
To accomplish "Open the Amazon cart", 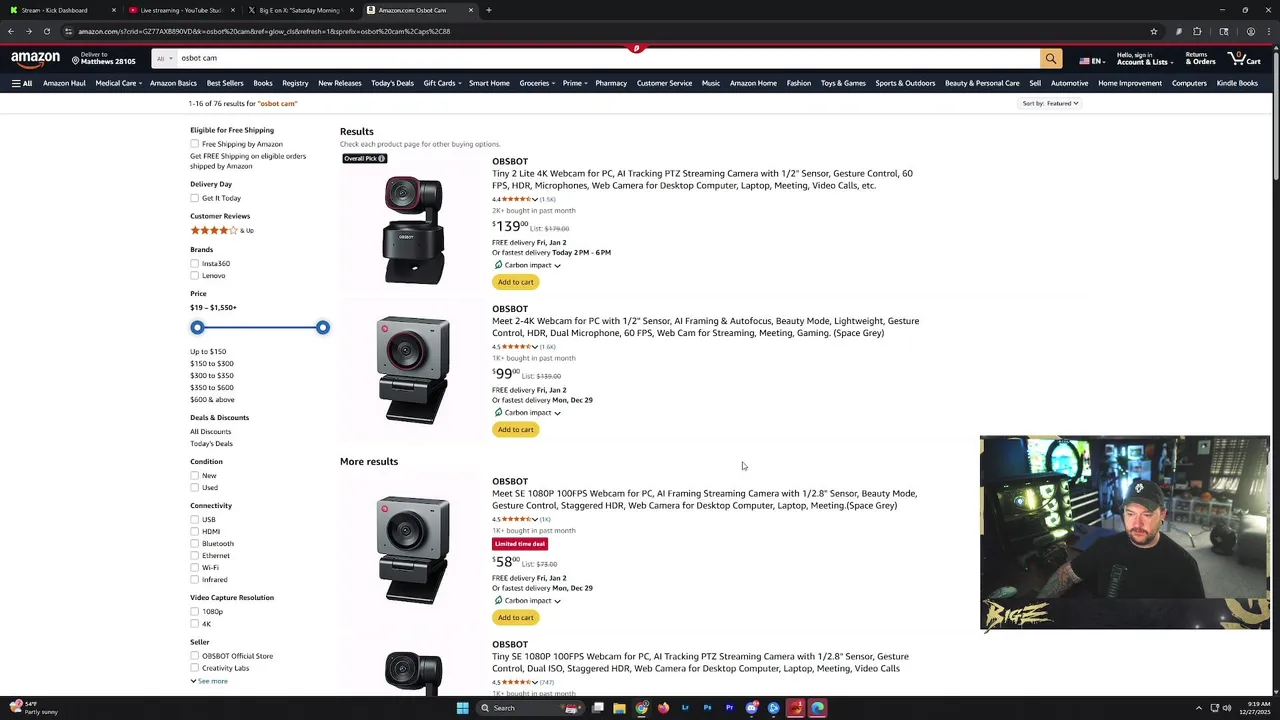I will coord(1245,59).
